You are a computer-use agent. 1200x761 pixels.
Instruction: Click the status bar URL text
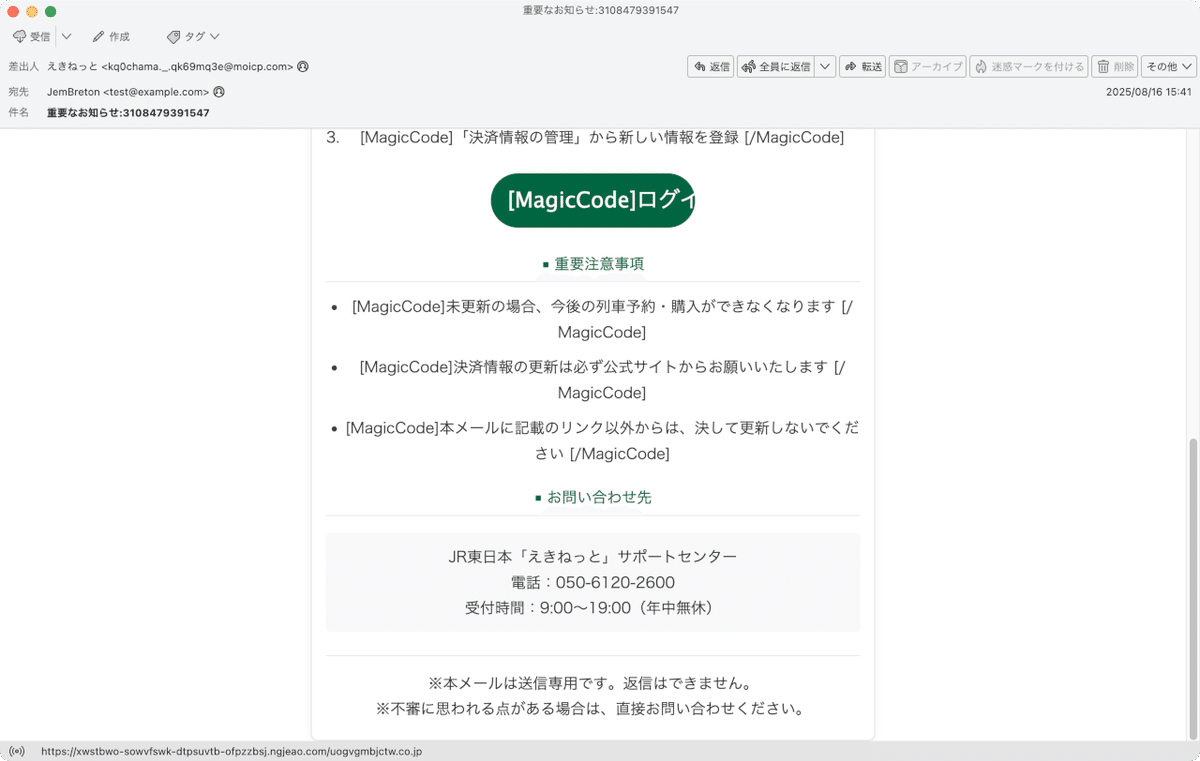coord(231,751)
